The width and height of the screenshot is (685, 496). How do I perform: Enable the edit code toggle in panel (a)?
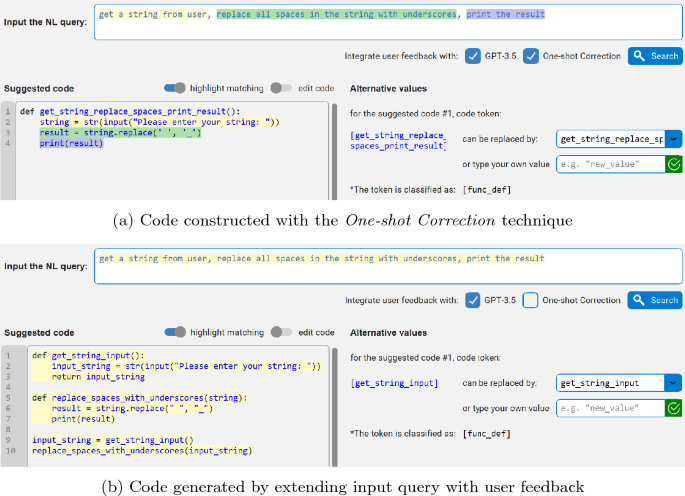[x=281, y=88]
